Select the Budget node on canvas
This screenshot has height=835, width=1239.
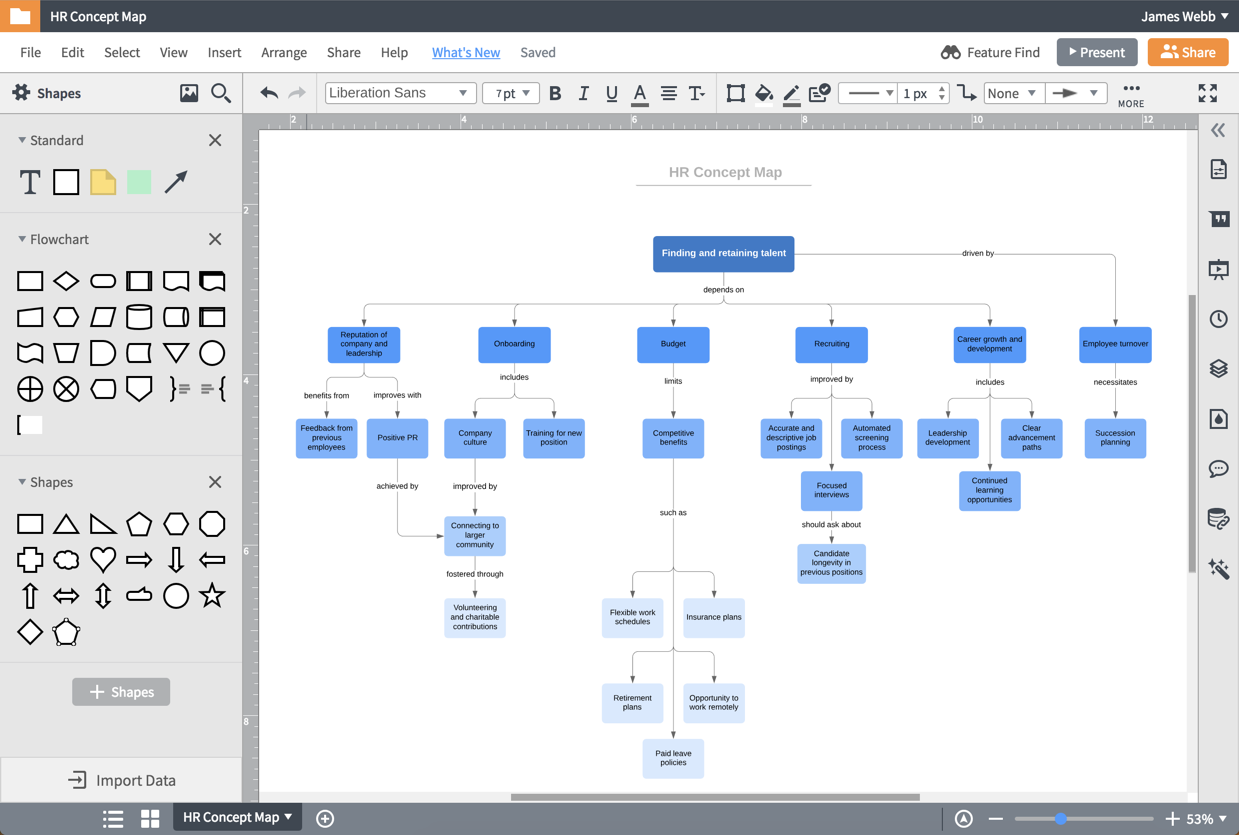pos(673,344)
